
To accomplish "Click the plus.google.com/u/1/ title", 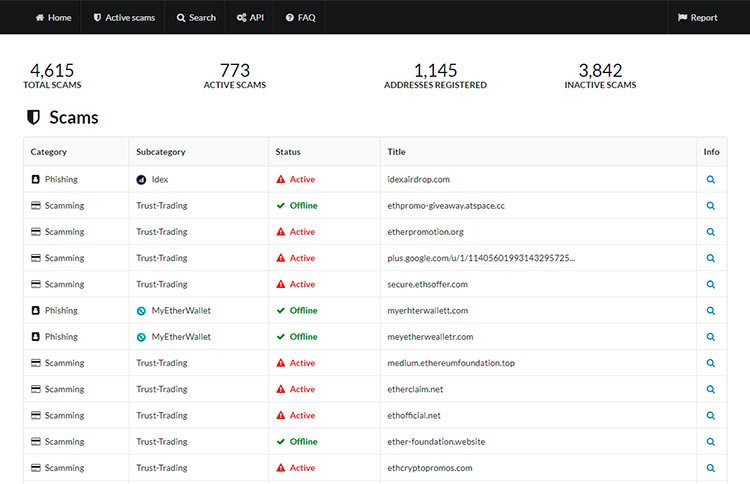I will tap(481, 258).
